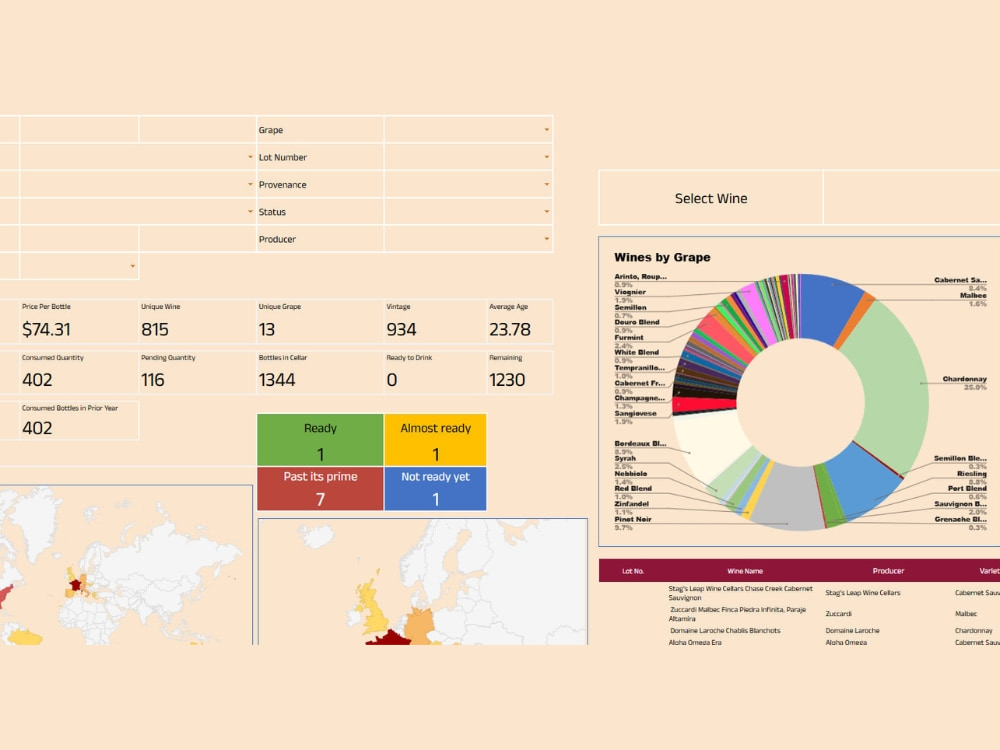Screen dimensions: 1000x750
Task: Click the Unique Grape value 13
Action: pyautogui.click(x=267, y=330)
